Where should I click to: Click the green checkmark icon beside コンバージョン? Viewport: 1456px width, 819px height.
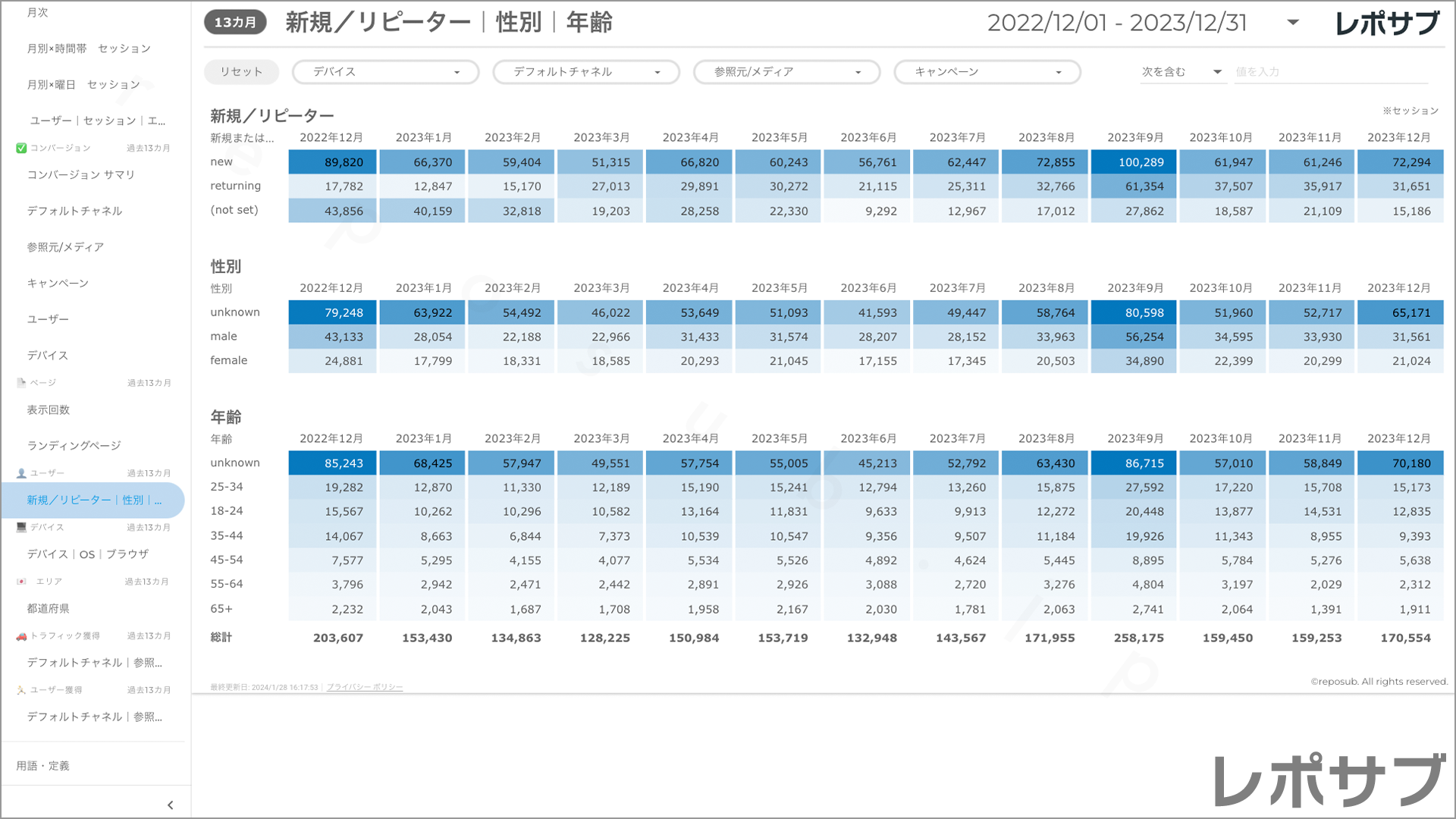tap(21, 148)
